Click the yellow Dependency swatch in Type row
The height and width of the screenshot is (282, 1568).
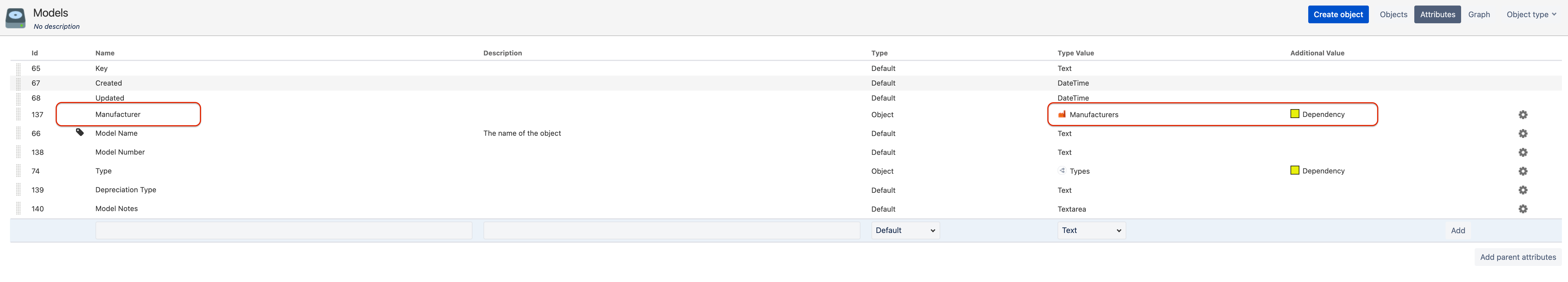click(x=1295, y=171)
